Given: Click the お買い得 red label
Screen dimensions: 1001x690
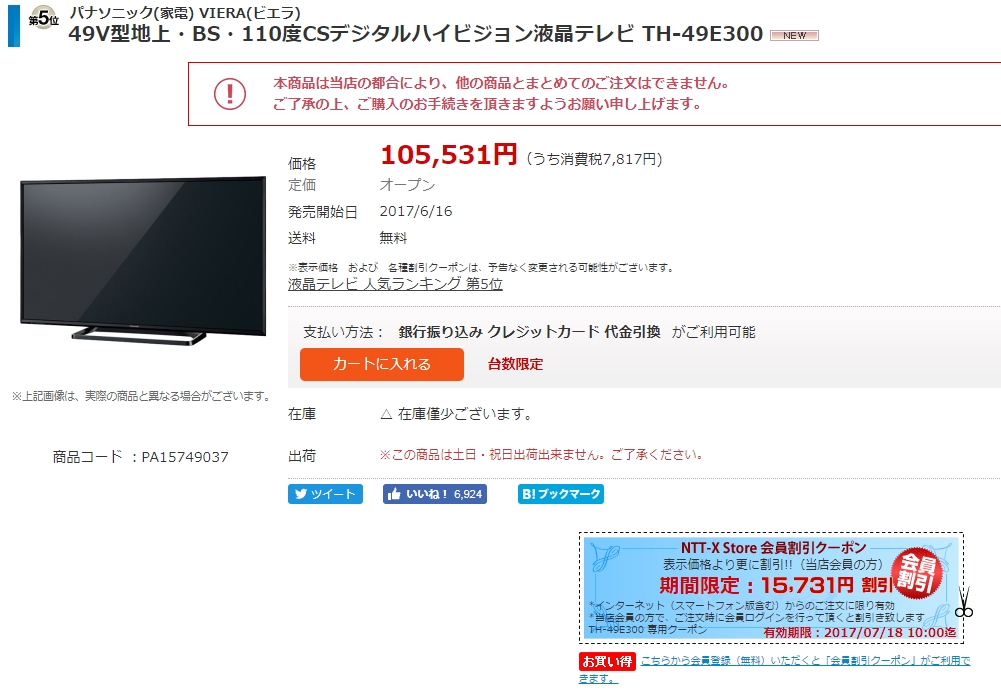Looking at the screenshot, I should tap(607, 661).
